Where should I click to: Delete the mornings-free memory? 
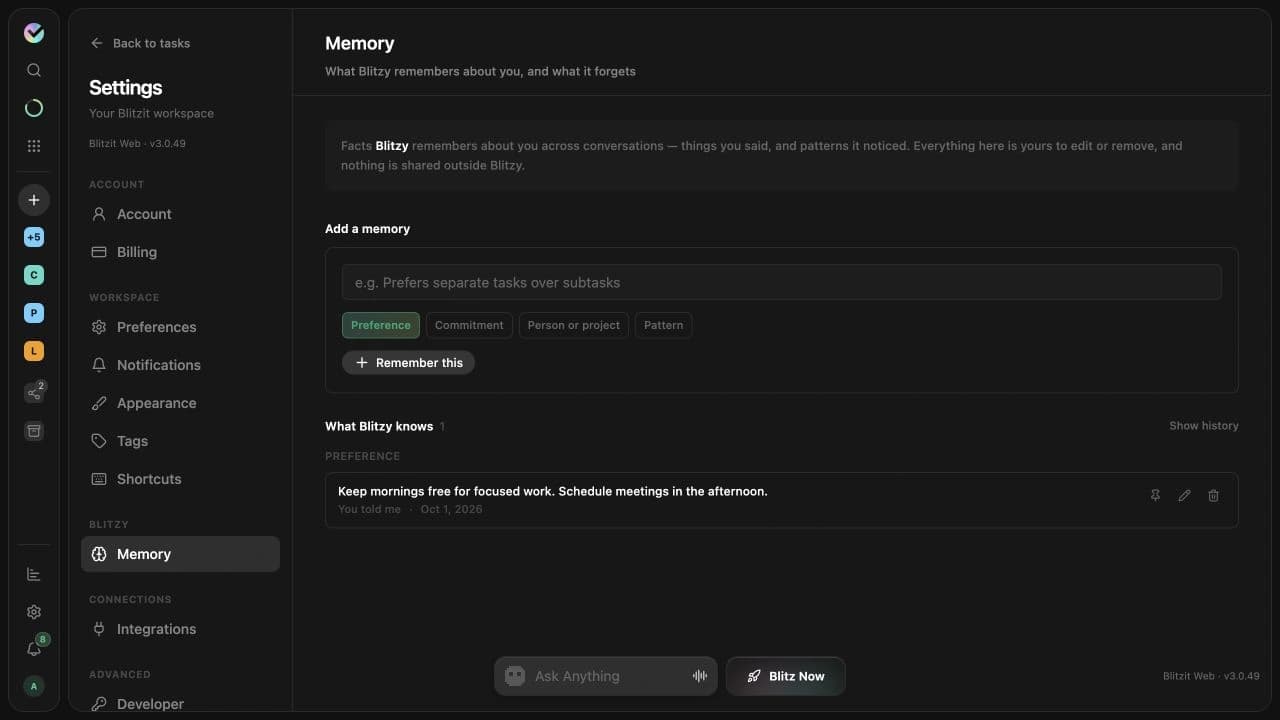click(1213, 495)
